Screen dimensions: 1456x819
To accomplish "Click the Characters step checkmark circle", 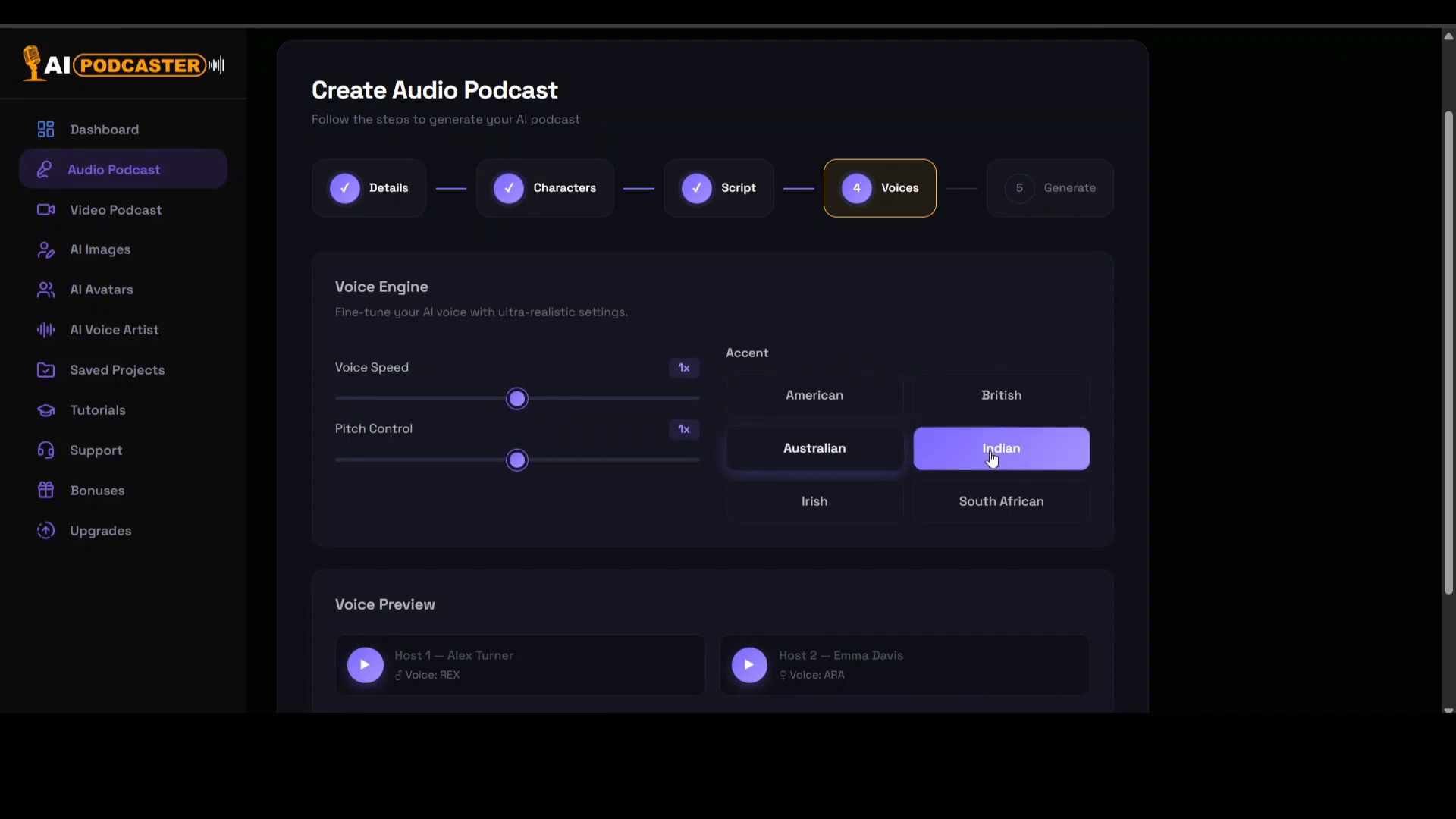I will coord(509,188).
